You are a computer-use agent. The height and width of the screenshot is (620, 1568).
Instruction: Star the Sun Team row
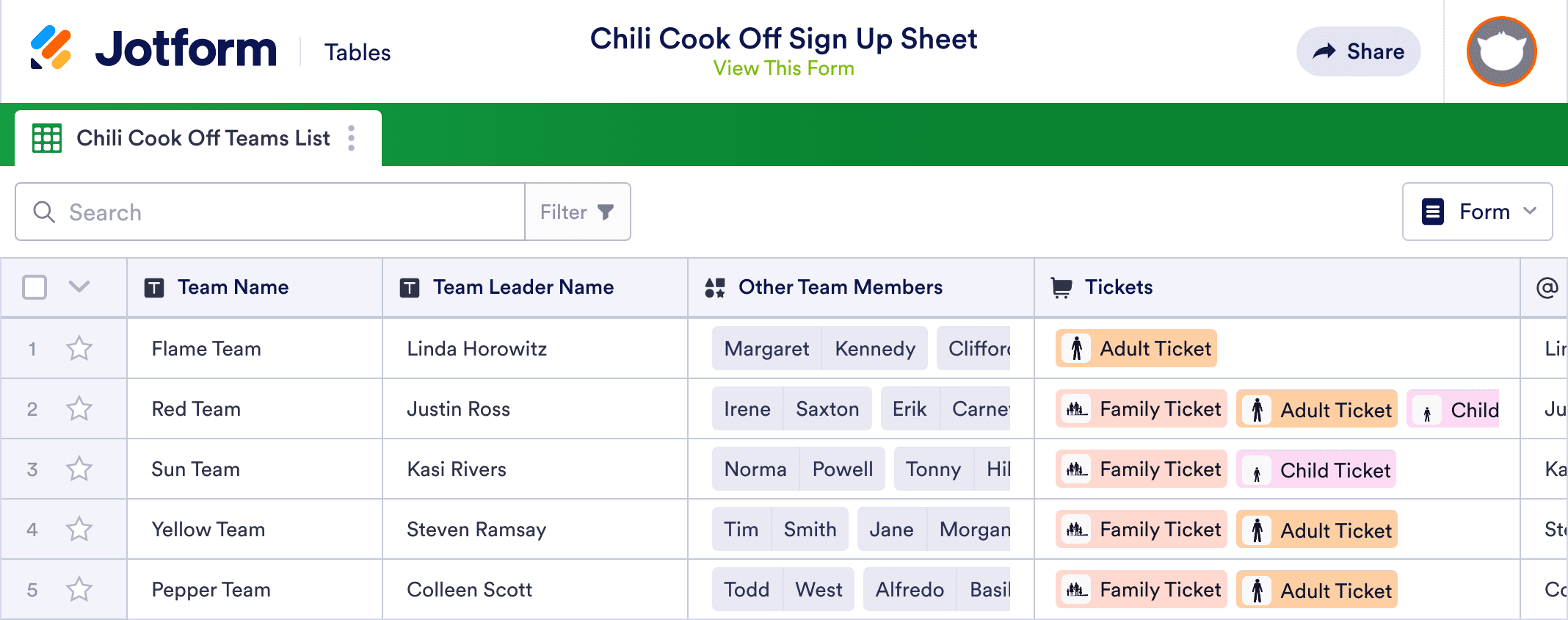pyautogui.click(x=79, y=469)
